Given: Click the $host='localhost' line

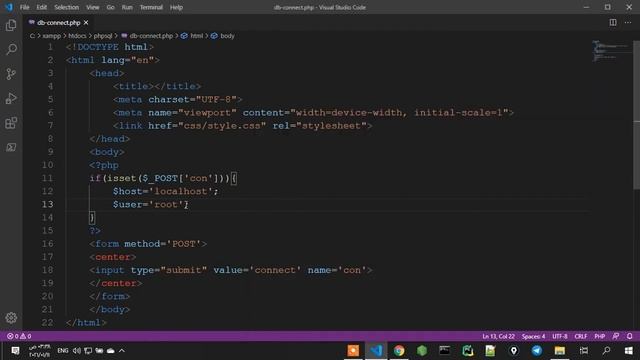Looking at the screenshot, I should [x=166, y=191].
